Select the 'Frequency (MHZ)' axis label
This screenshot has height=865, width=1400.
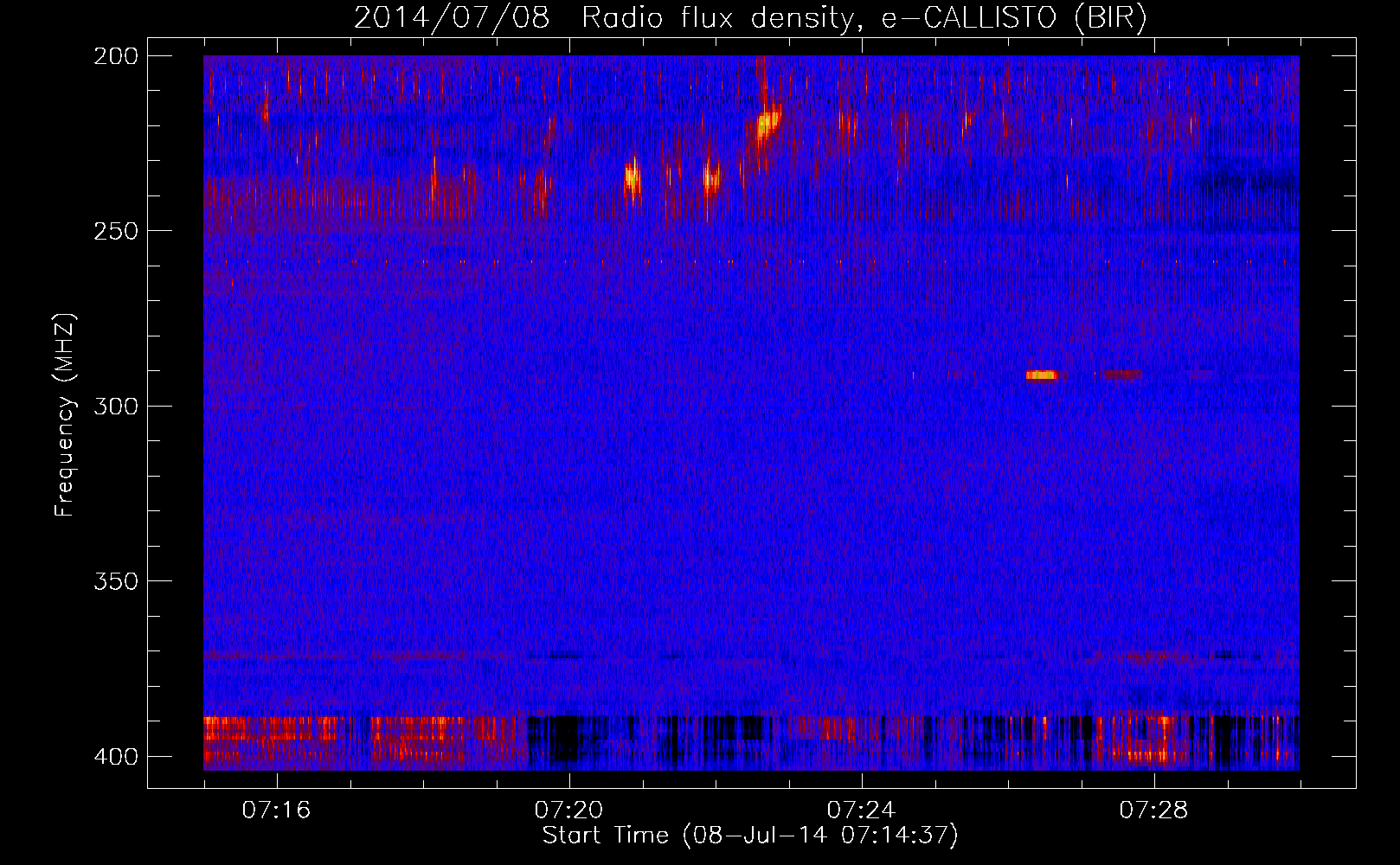(x=65, y=414)
